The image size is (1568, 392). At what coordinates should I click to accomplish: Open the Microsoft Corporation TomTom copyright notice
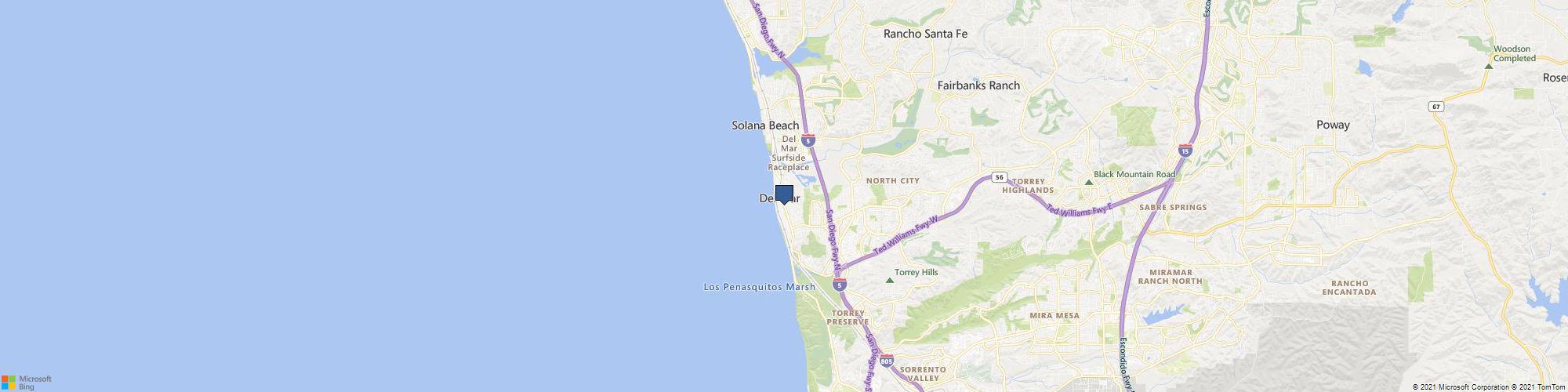(x=1487, y=387)
